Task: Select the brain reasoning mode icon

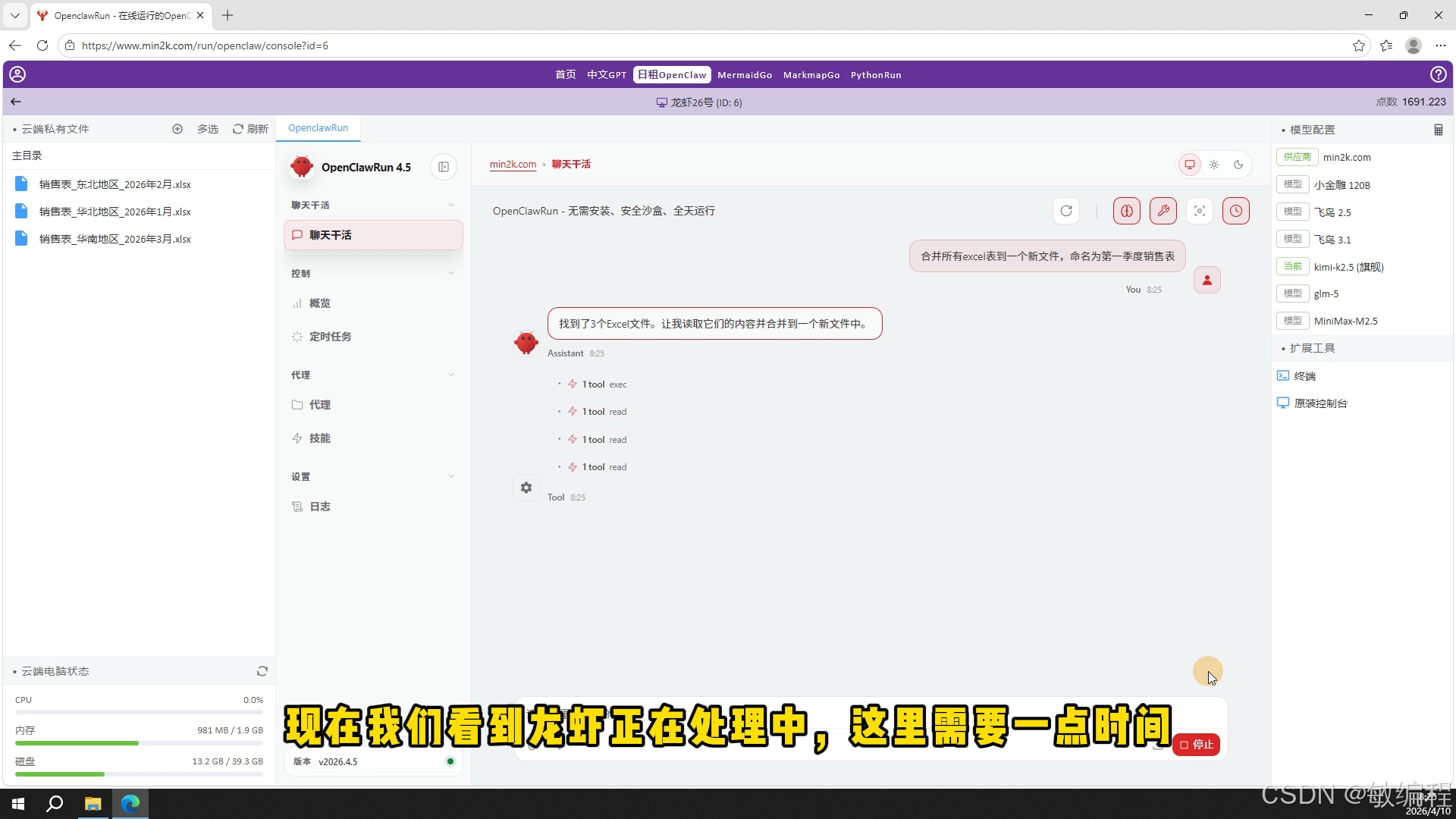Action: tap(1126, 211)
